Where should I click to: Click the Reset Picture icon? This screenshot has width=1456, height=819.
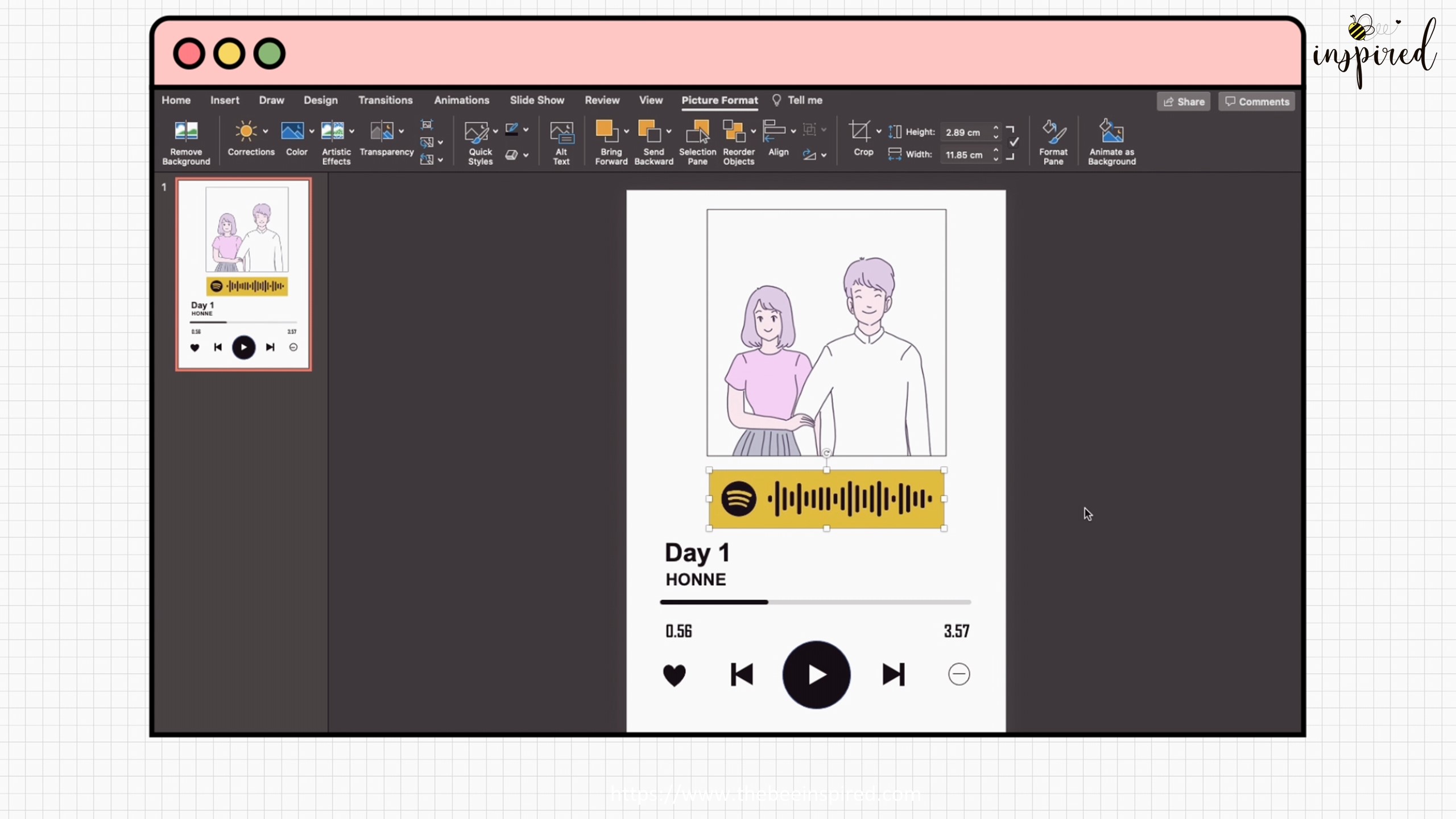click(427, 160)
